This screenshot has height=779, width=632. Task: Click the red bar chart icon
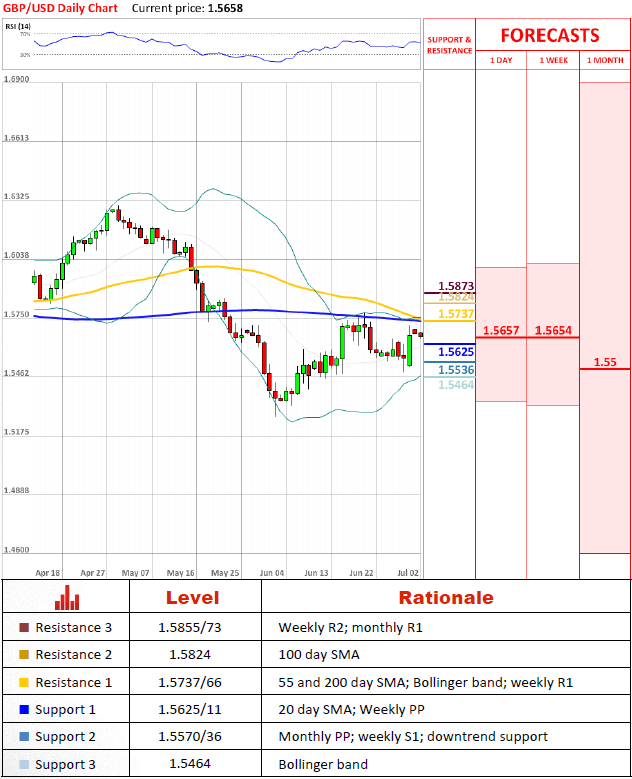pyautogui.click(x=67, y=597)
